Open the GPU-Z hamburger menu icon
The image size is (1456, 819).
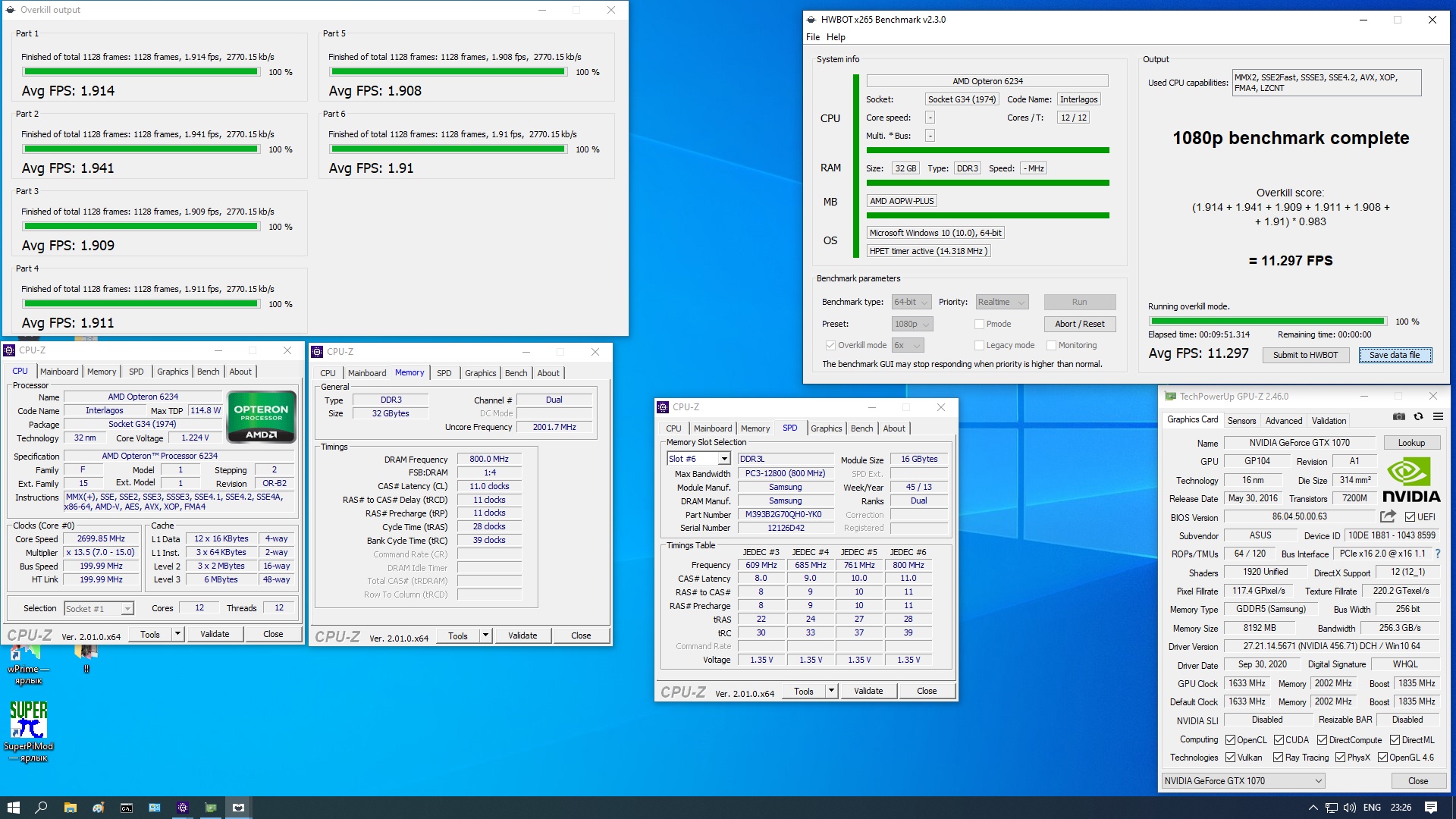coord(1438,417)
